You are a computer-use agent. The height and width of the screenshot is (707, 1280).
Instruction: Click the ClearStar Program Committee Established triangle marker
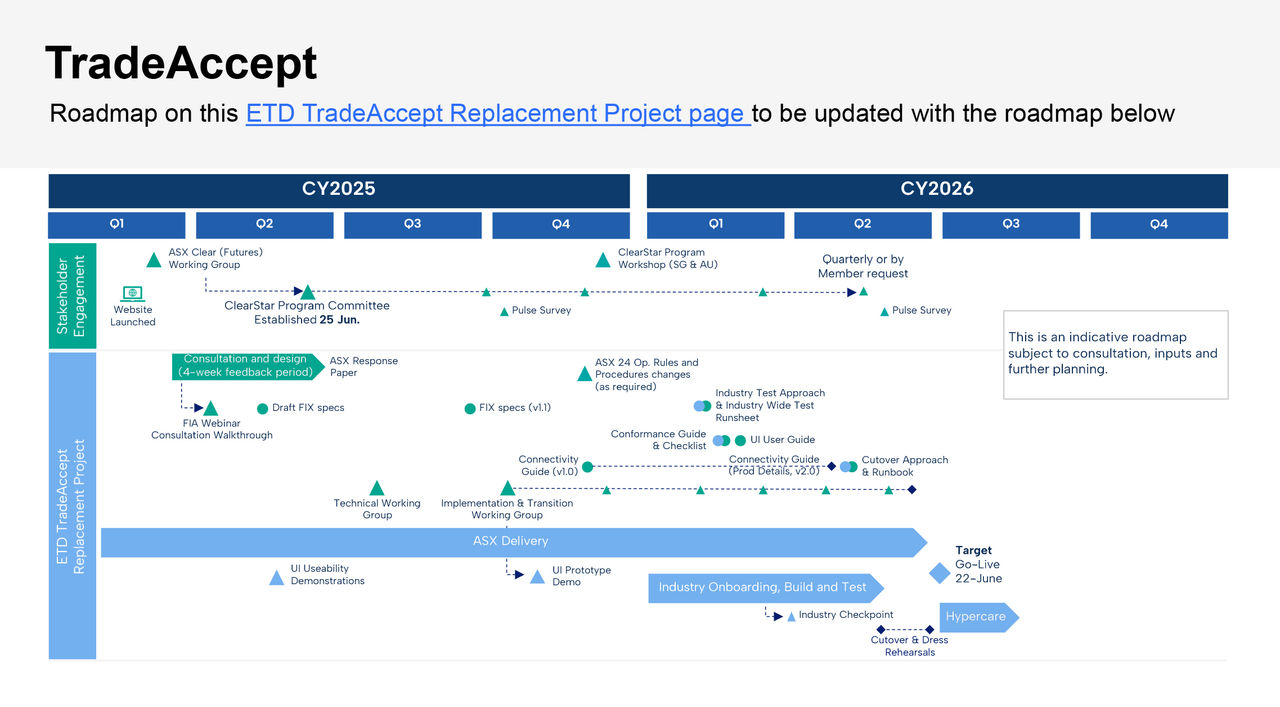pos(308,292)
